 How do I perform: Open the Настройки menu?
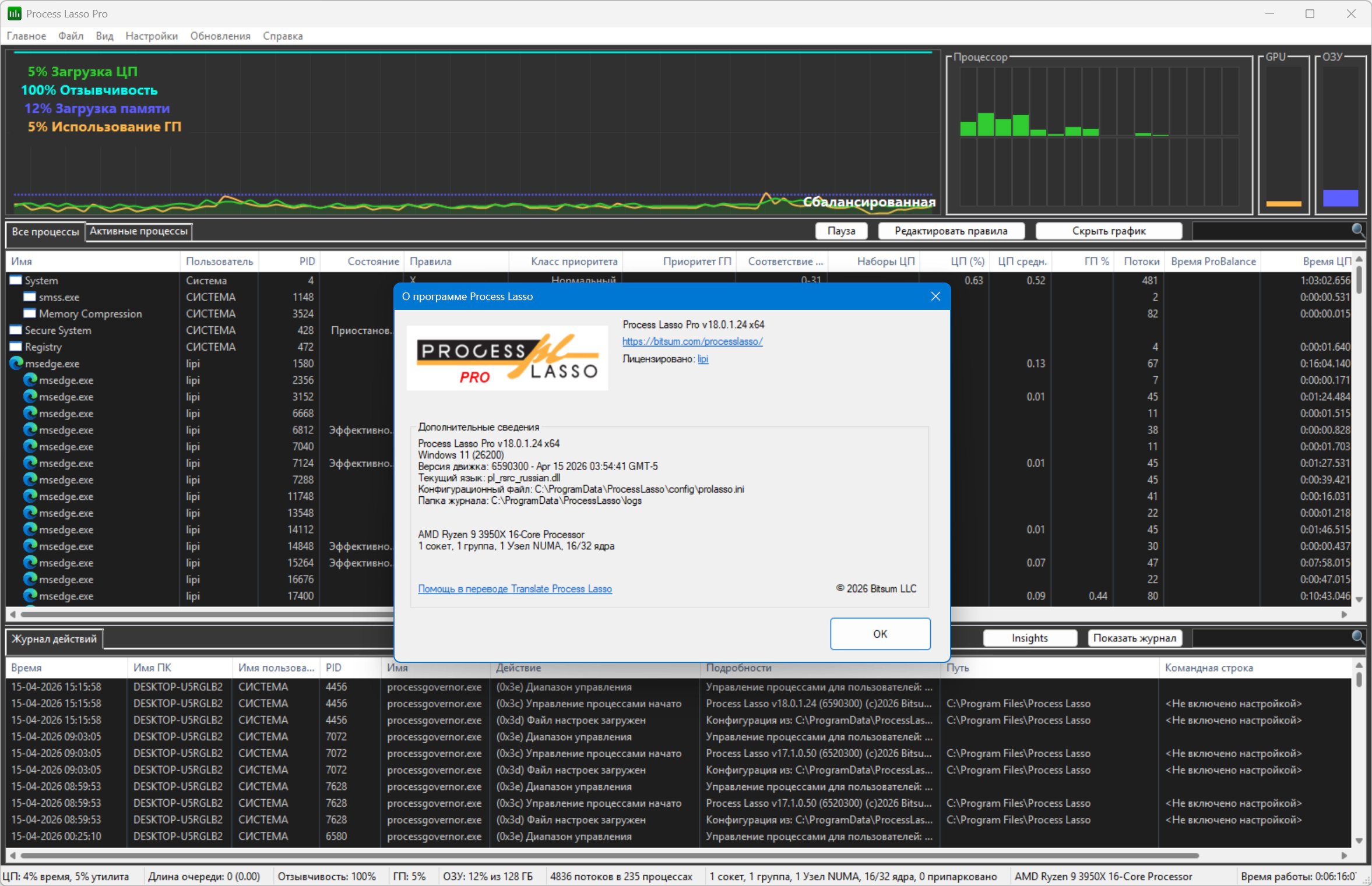pyautogui.click(x=152, y=36)
